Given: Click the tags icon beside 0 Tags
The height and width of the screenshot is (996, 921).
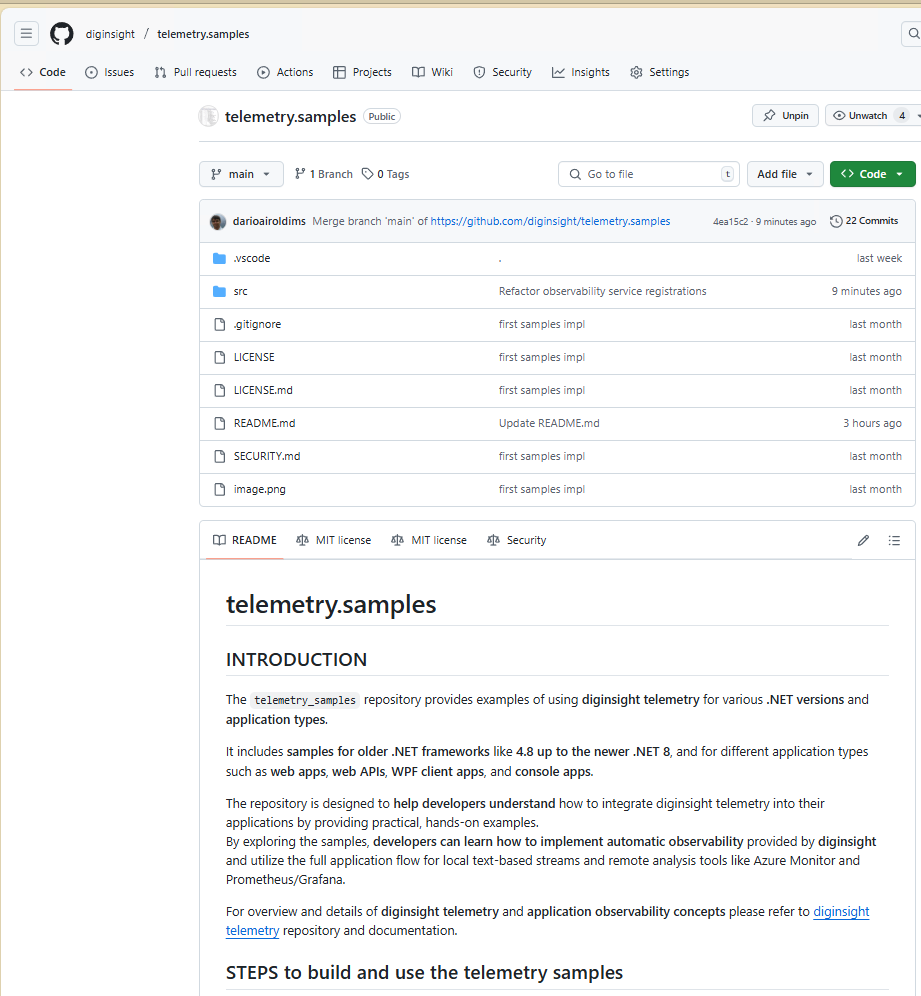Looking at the screenshot, I should (x=366, y=173).
